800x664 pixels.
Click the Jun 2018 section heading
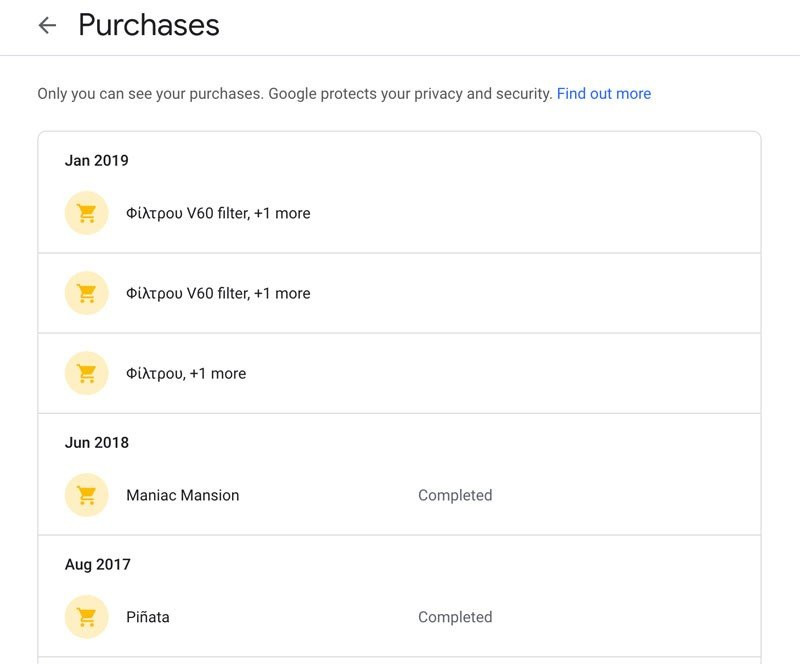coord(97,442)
